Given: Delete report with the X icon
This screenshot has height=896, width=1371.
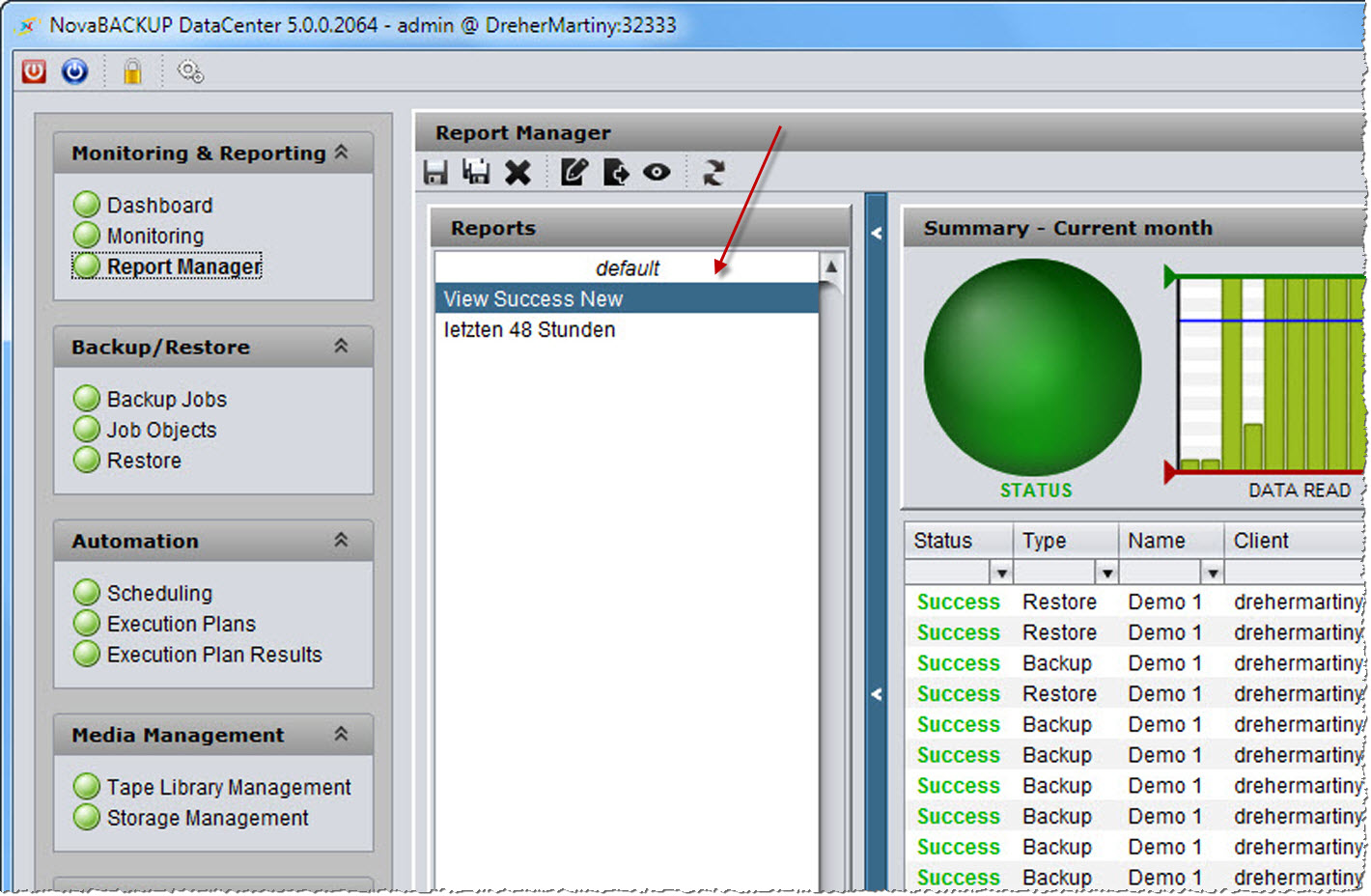Looking at the screenshot, I should 518,173.
